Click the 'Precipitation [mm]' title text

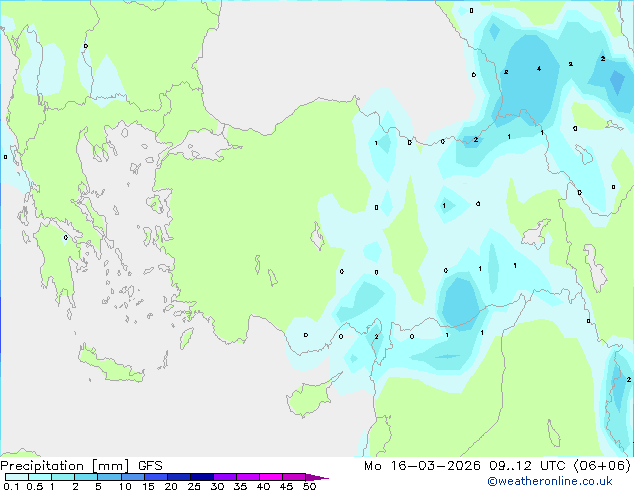[x=65, y=466]
